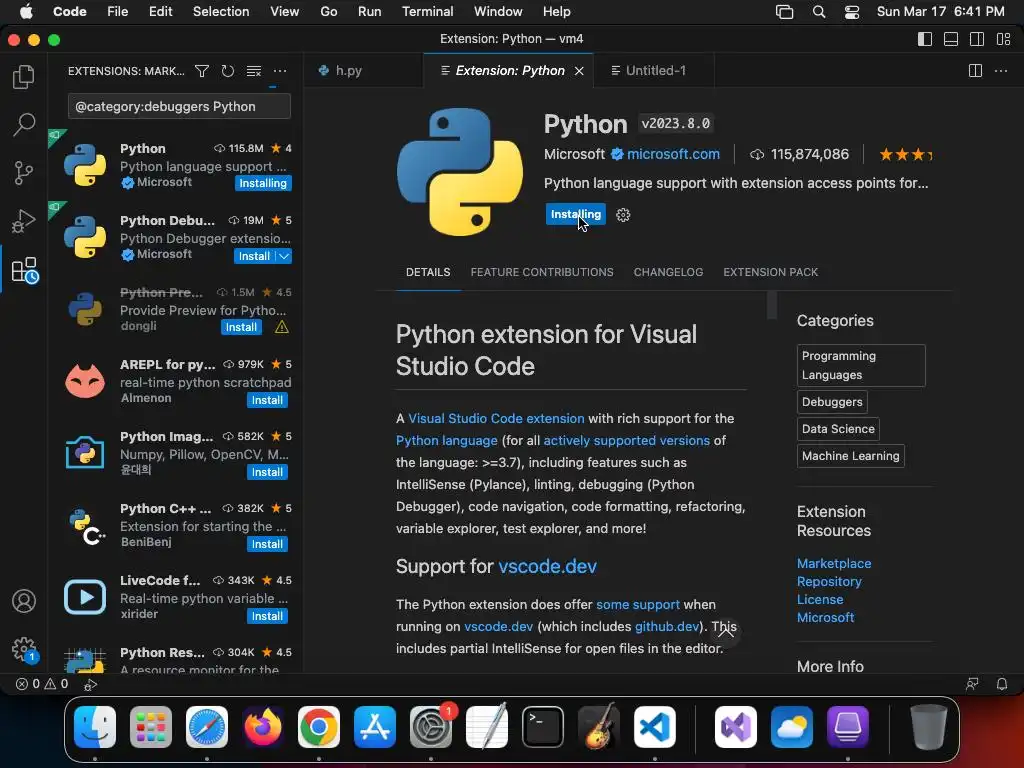Split the editor right

click(x=975, y=71)
